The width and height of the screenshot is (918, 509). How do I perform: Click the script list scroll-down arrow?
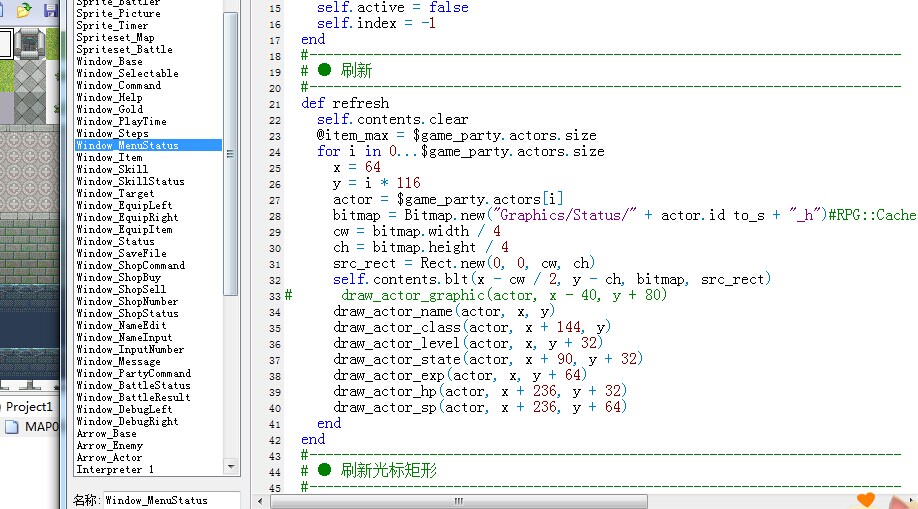pyautogui.click(x=231, y=467)
